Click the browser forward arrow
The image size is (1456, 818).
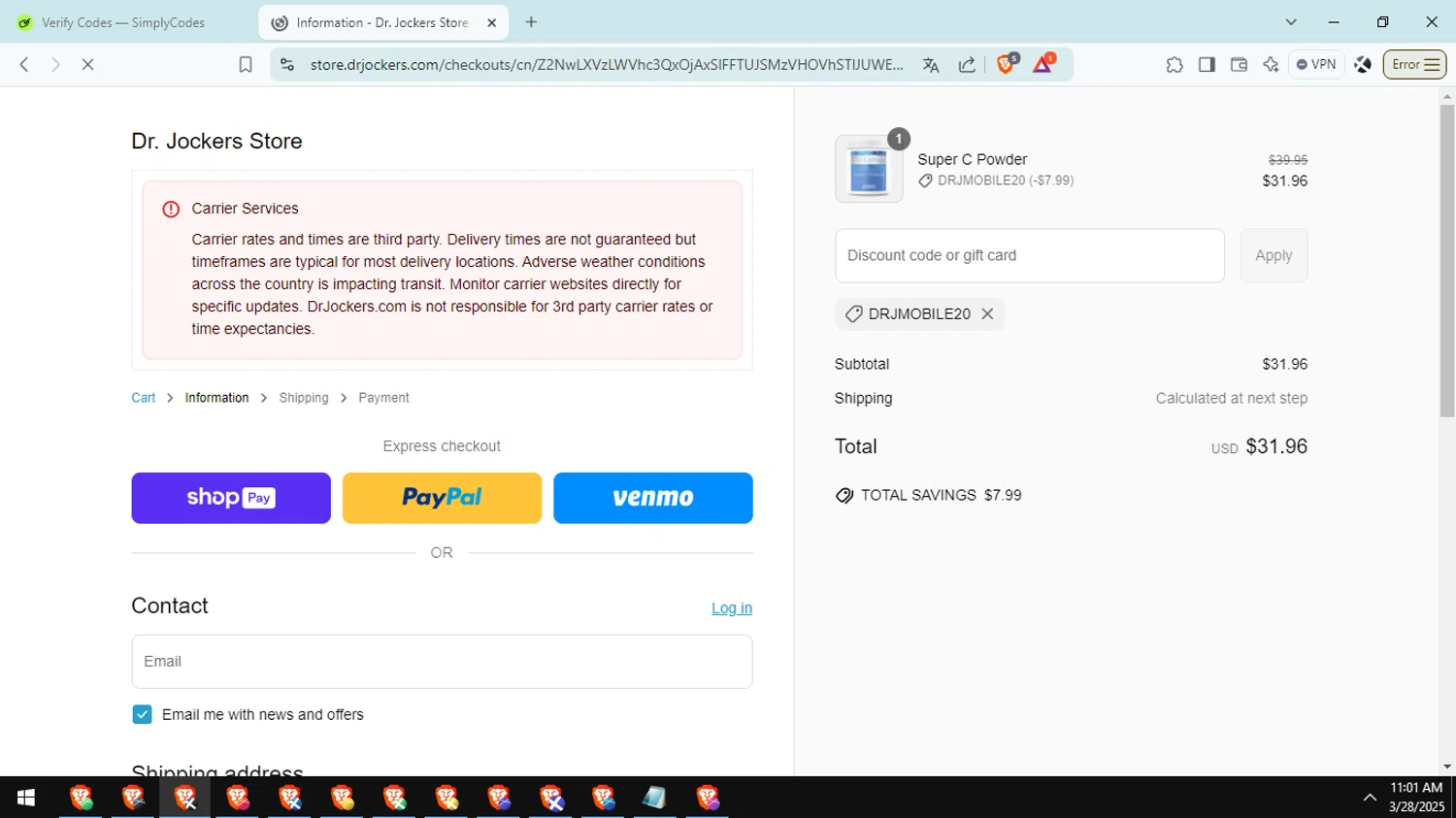[x=55, y=64]
